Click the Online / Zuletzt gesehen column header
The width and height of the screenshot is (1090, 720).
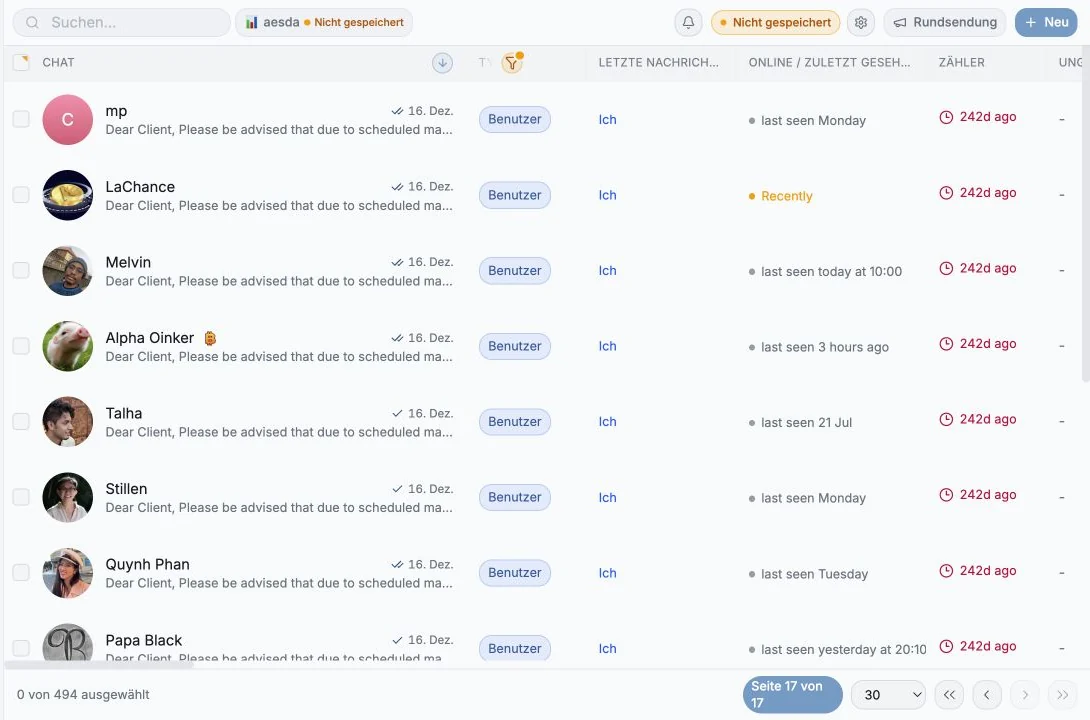(829, 63)
